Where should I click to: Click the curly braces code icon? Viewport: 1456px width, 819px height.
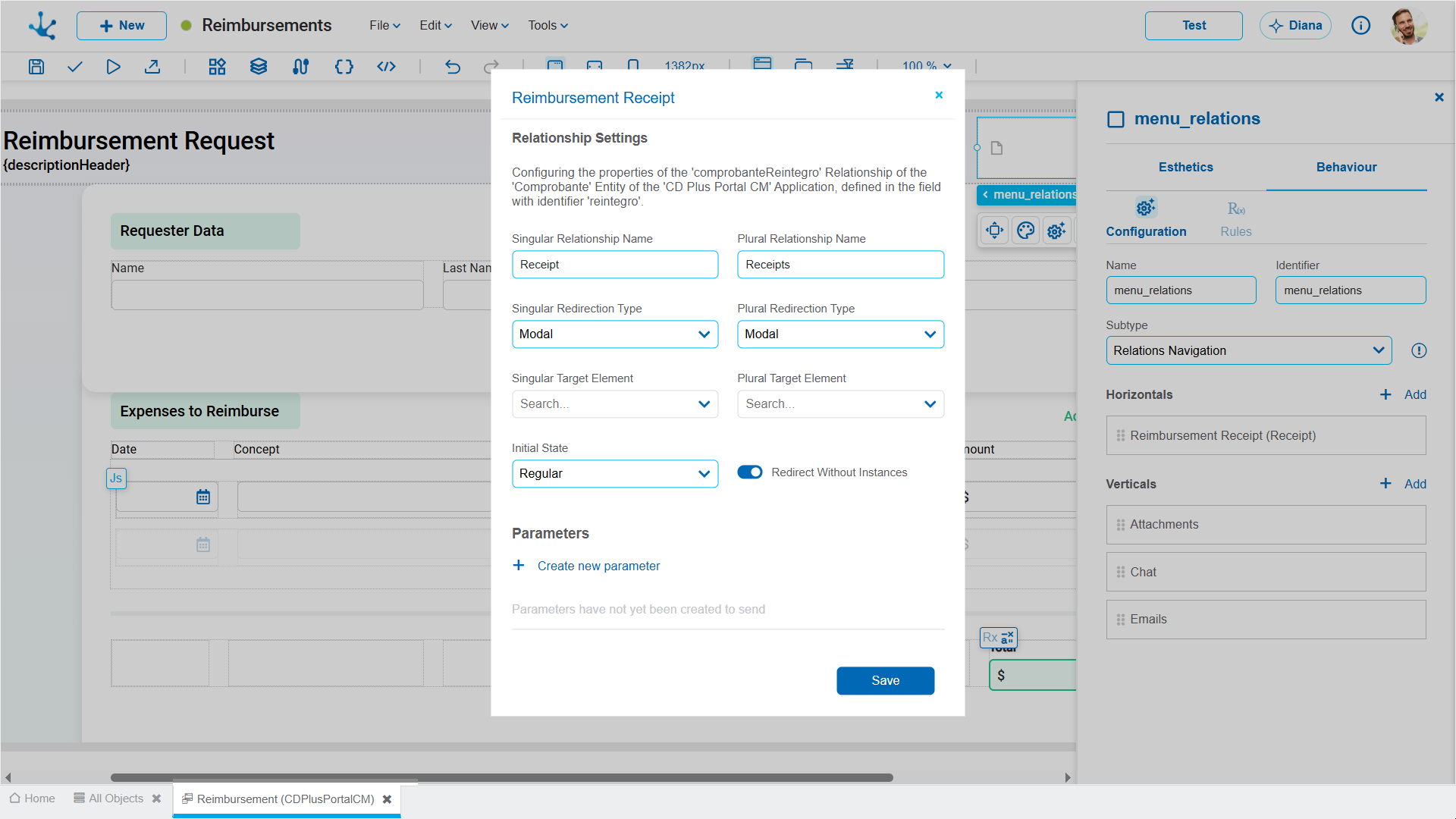[344, 67]
